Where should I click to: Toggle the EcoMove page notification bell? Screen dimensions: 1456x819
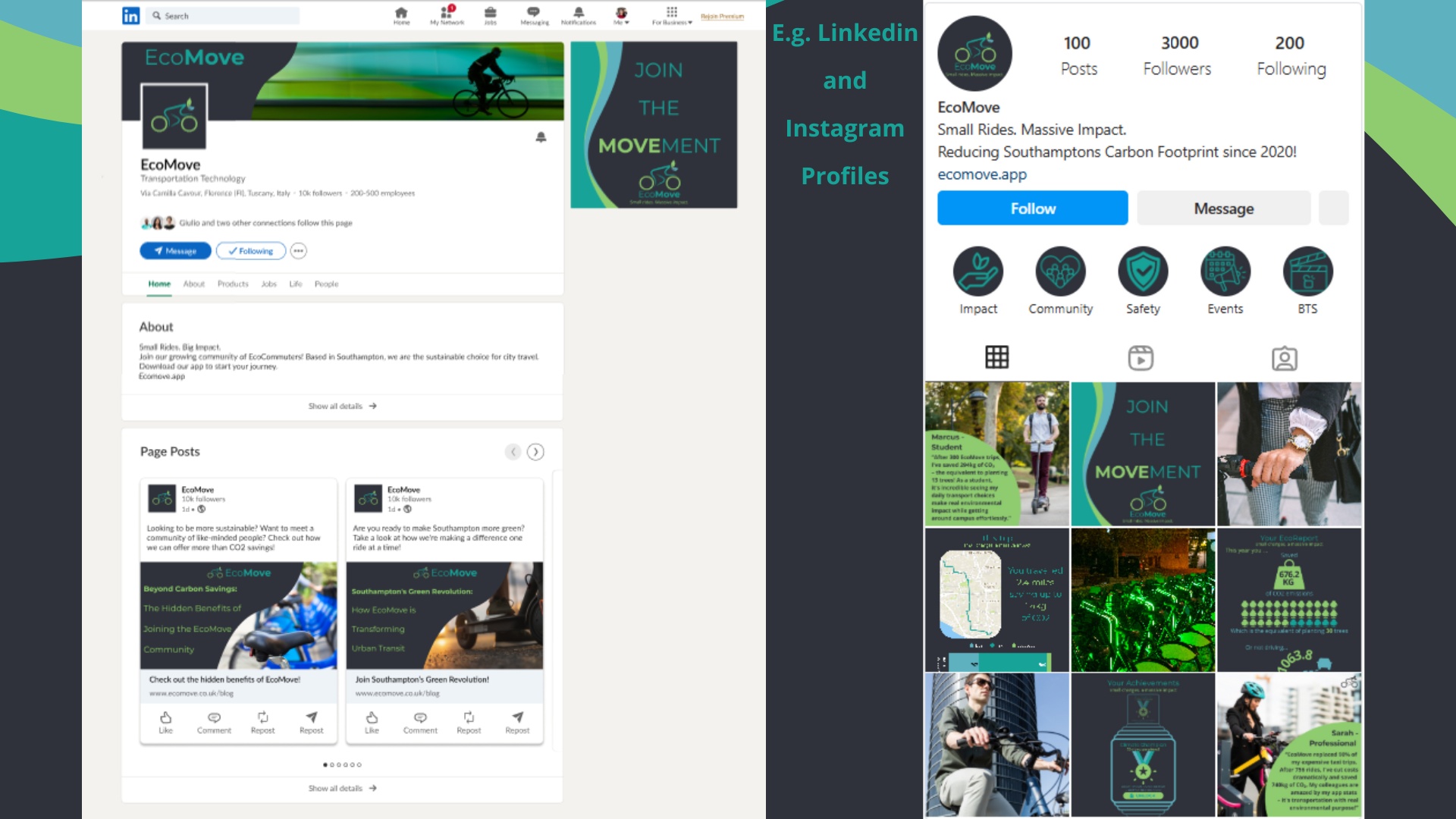click(x=541, y=137)
